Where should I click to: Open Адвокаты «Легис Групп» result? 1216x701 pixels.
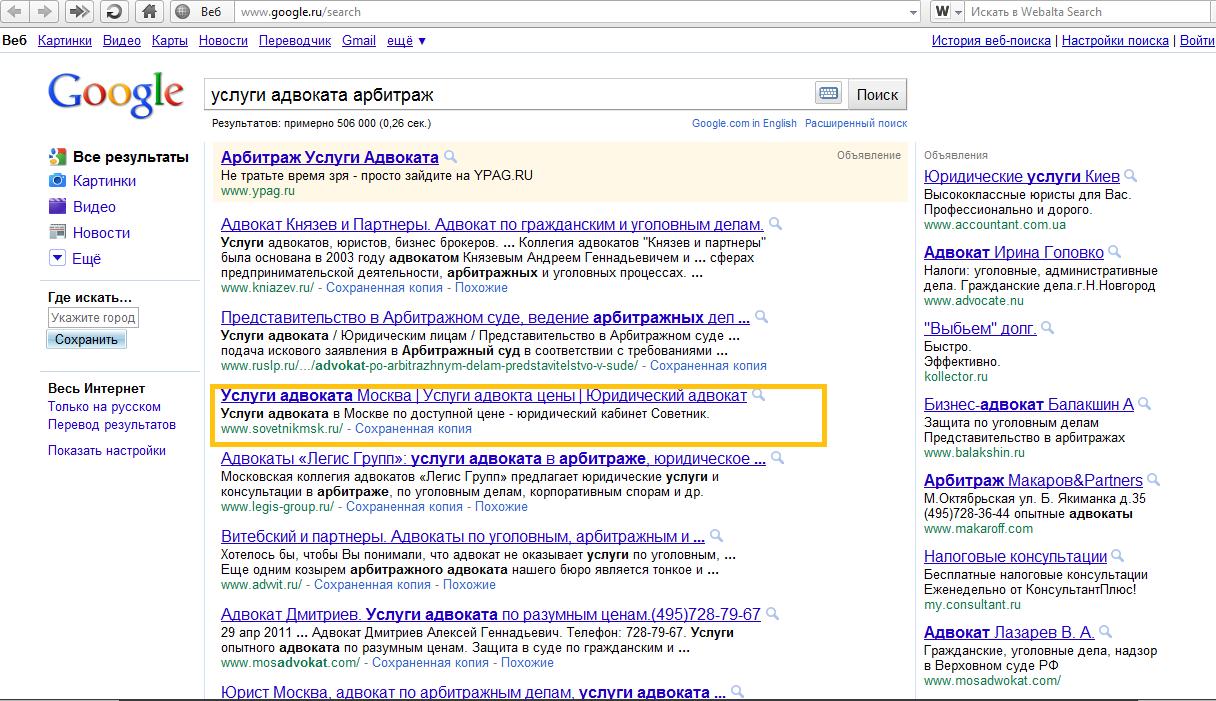pyautogui.click(x=493, y=459)
